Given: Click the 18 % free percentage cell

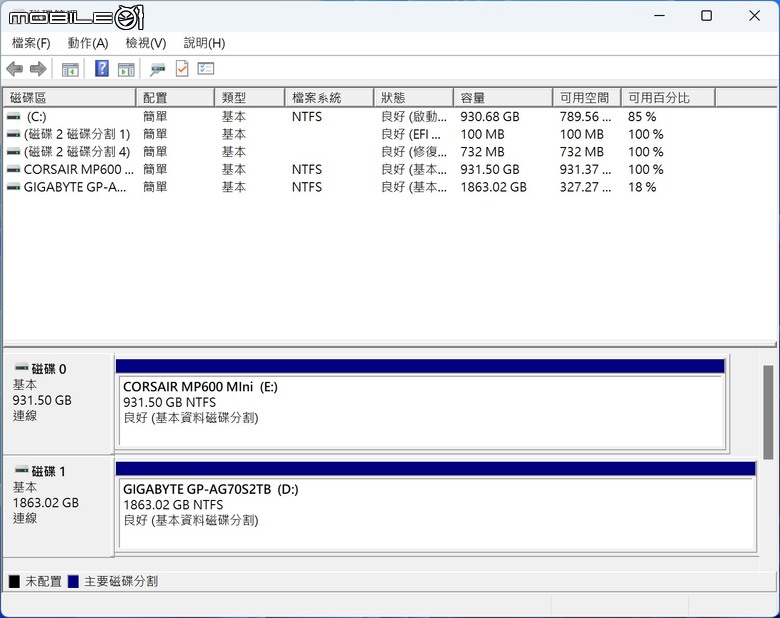Looking at the screenshot, I should pos(642,187).
